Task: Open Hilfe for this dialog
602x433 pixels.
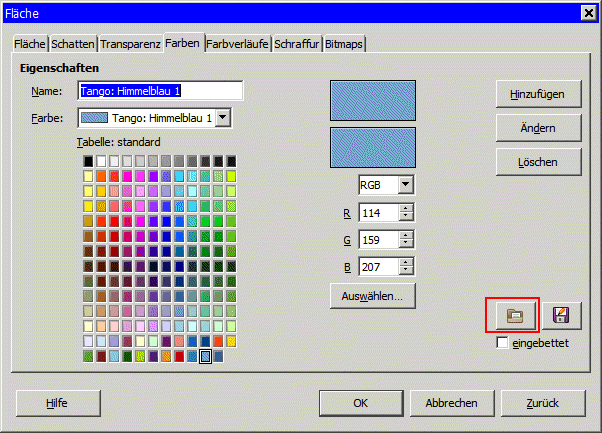Action: tap(58, 403)
